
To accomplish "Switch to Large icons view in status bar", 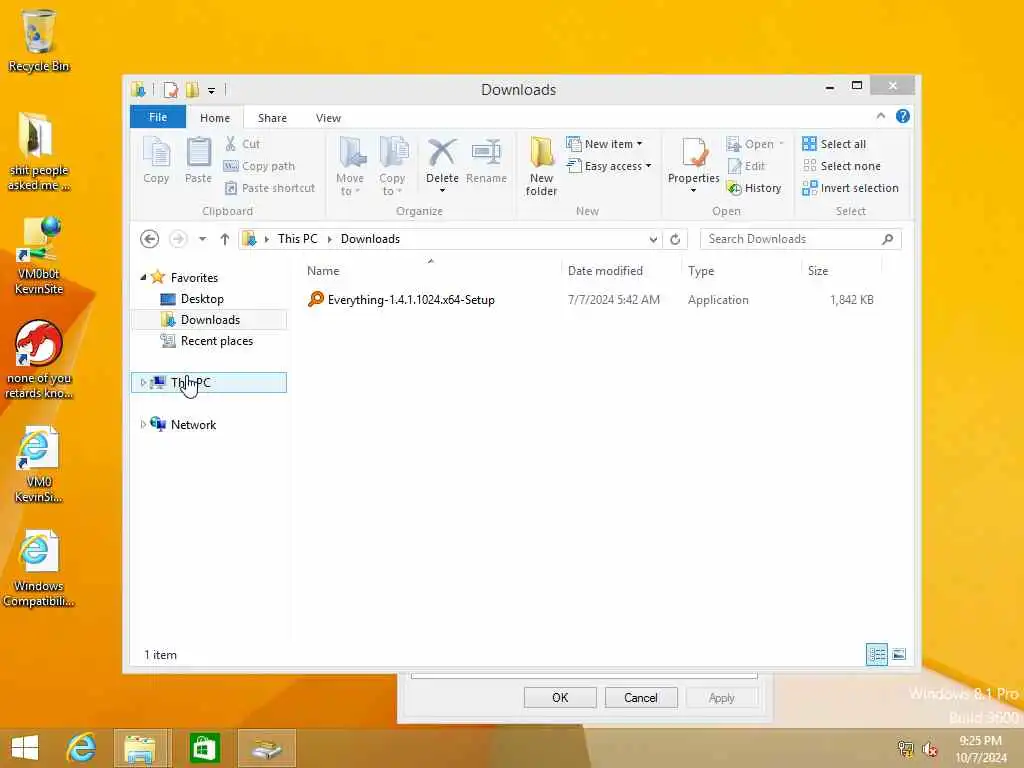I will coord(899,654).
